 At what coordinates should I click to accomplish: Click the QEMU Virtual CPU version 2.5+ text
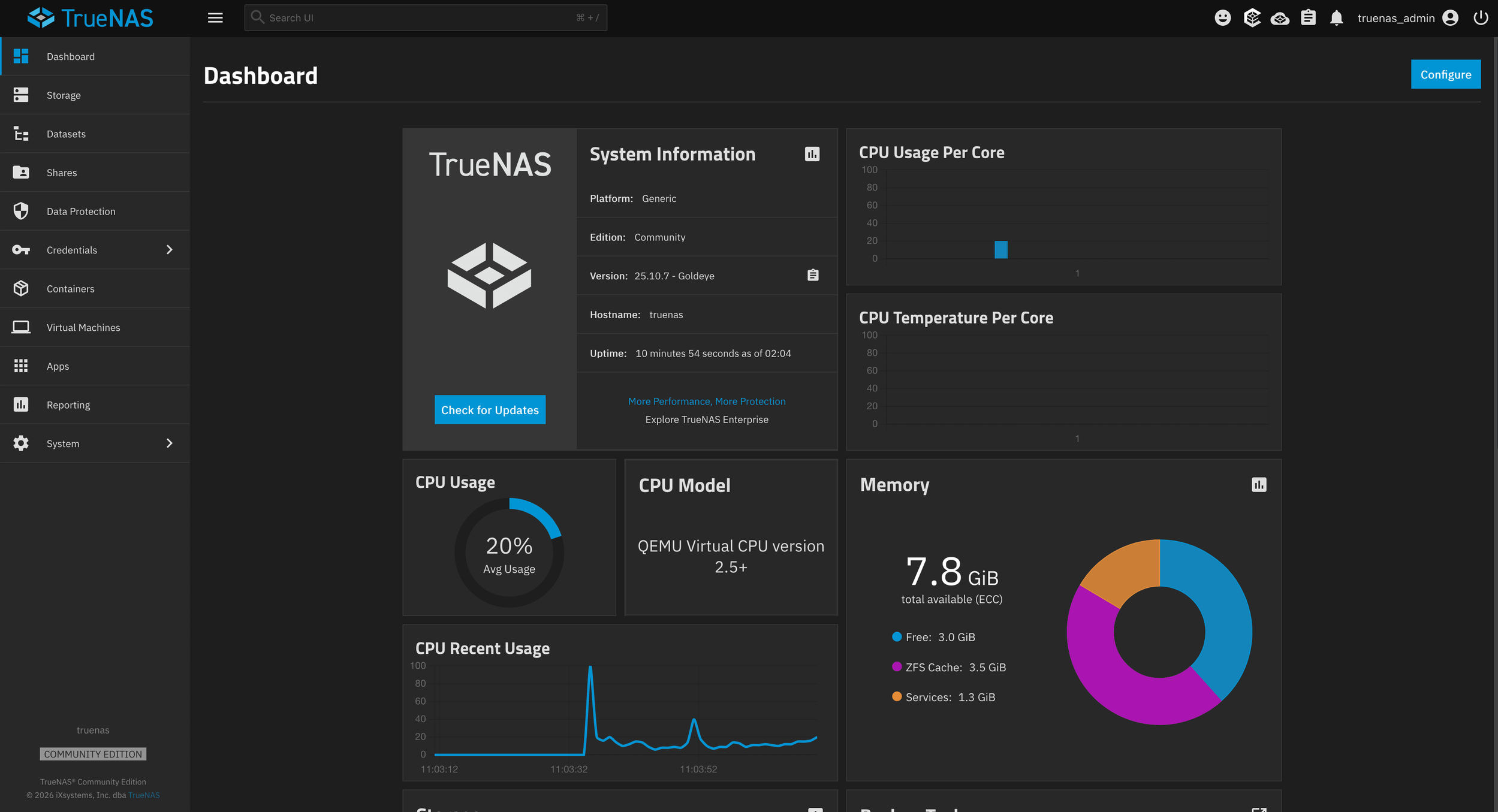(731, 557)
